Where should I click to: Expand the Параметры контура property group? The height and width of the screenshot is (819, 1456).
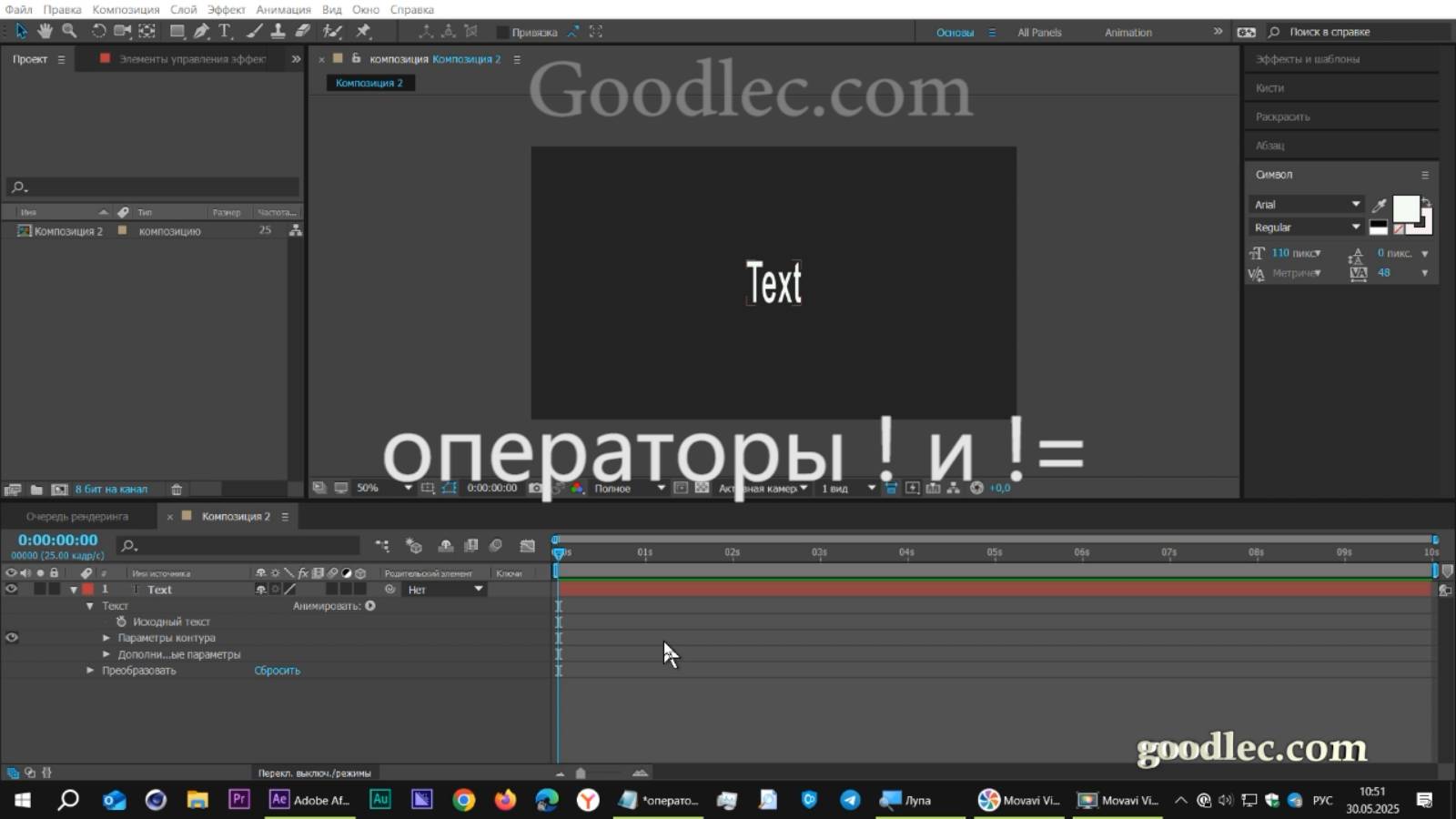tap(106, 638)
